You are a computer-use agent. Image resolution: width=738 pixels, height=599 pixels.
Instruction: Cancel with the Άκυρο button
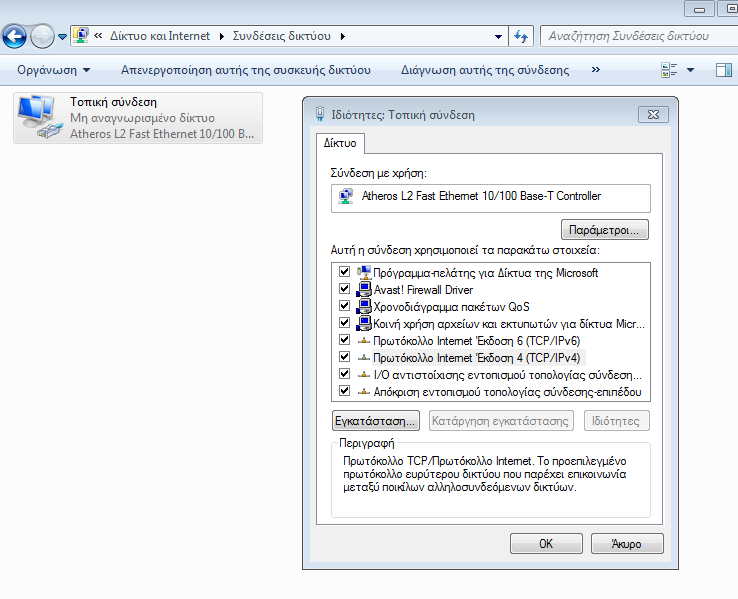626,543
